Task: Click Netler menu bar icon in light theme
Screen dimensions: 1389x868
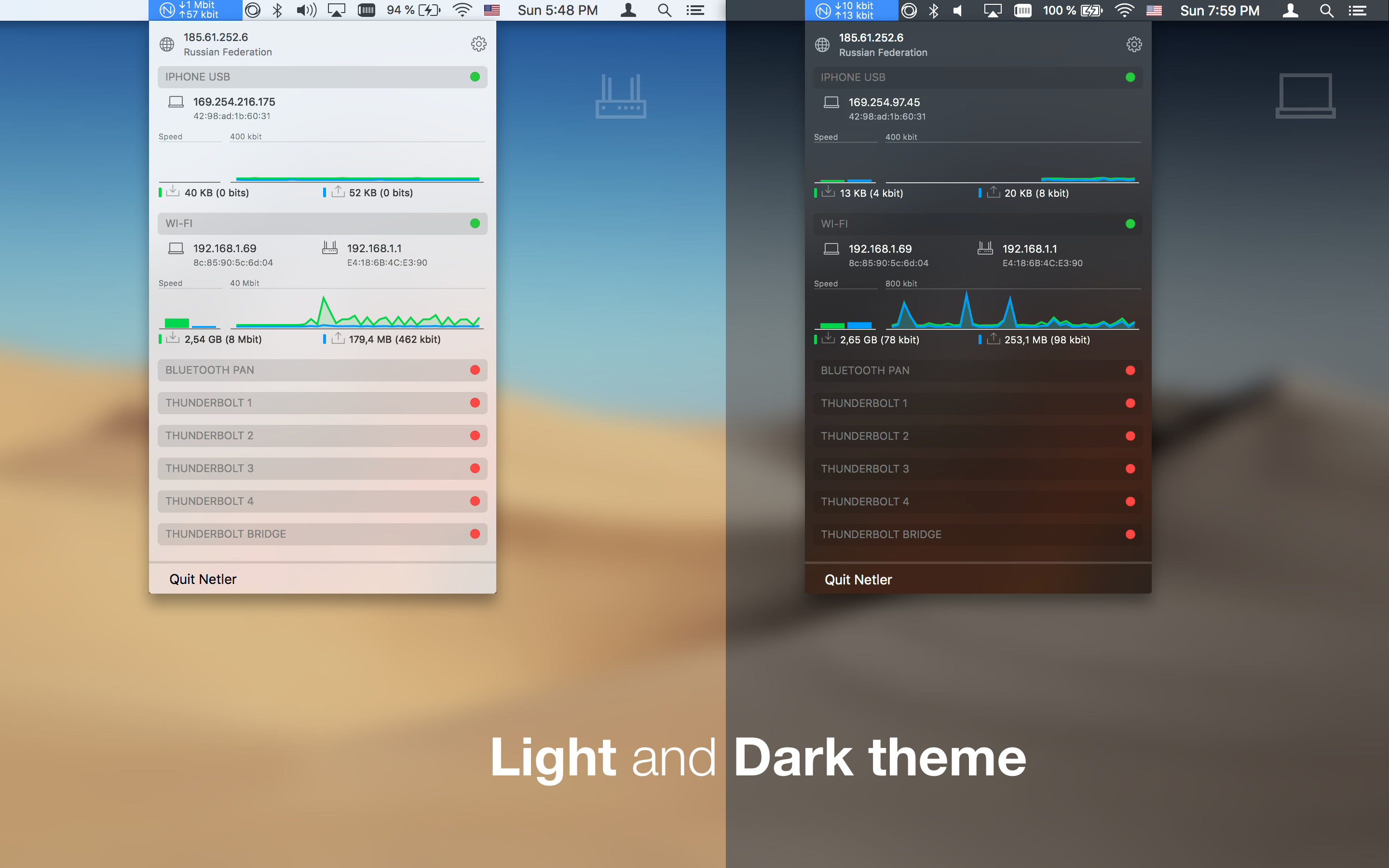Action: (x=195, y=10)
